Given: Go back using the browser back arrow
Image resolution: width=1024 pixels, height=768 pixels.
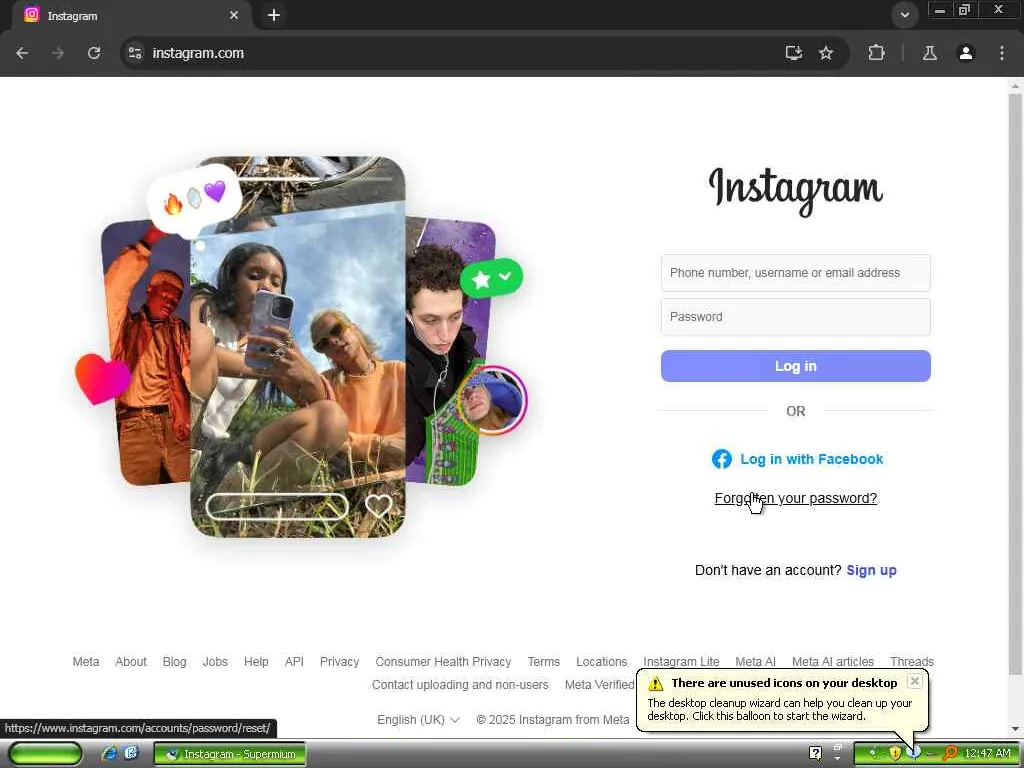Looking at the screenshot, I should pos(22,53).
